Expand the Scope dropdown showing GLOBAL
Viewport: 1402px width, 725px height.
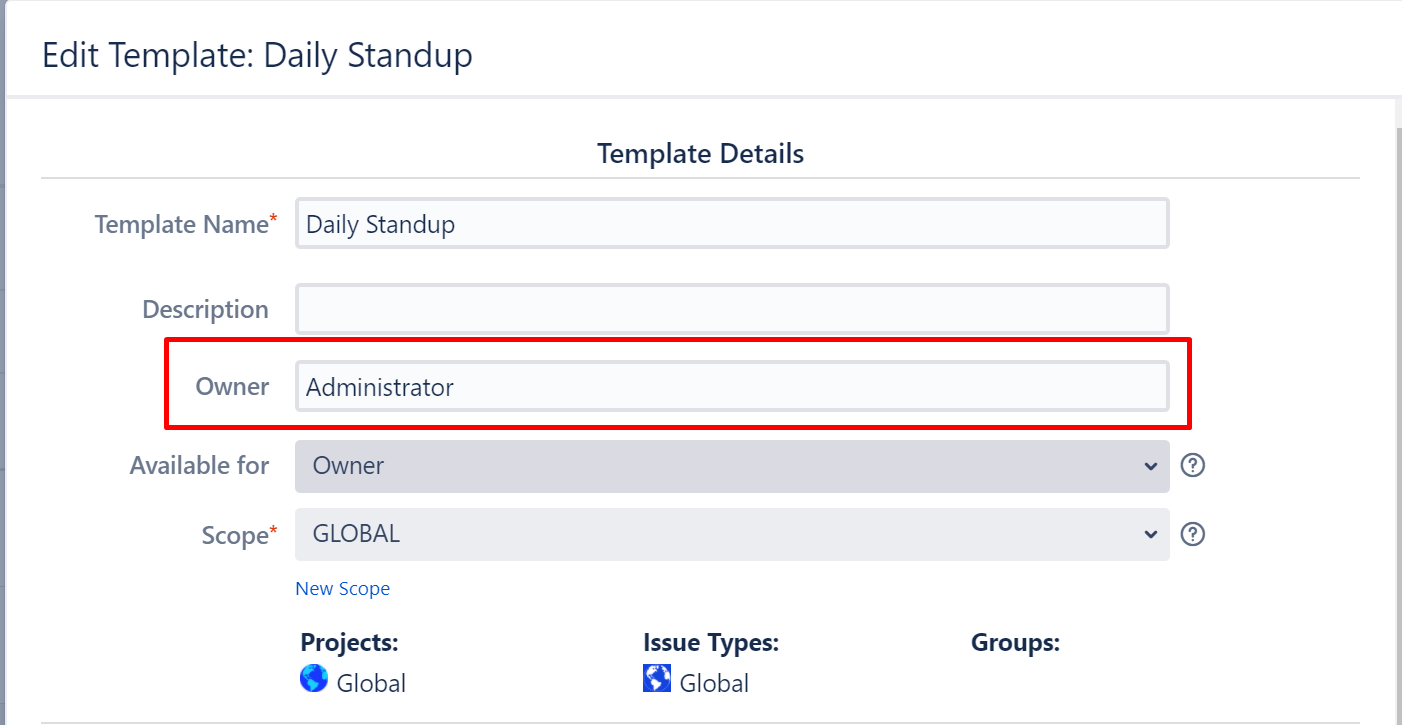731,535
